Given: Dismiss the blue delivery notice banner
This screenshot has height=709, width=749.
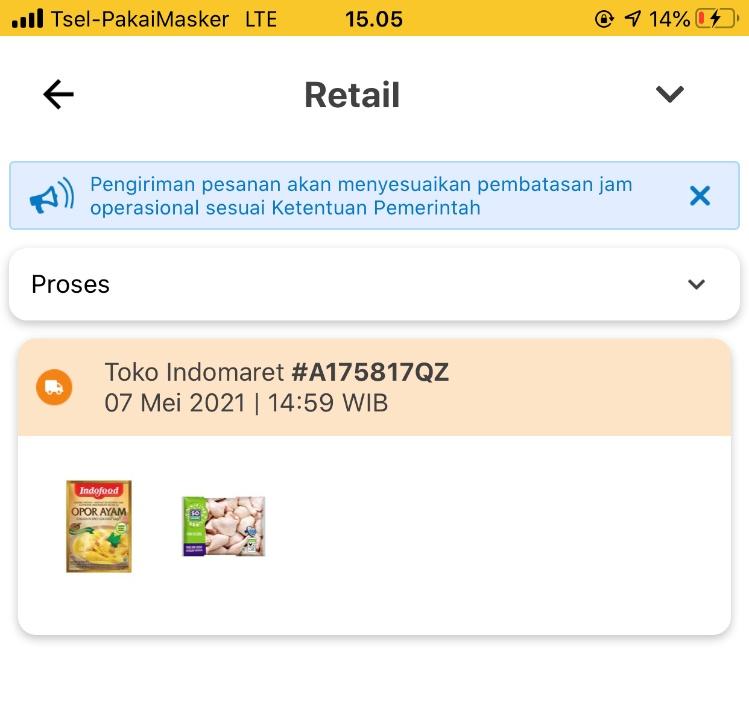Looking at the screenshot, I should click(x=700, y=196).
